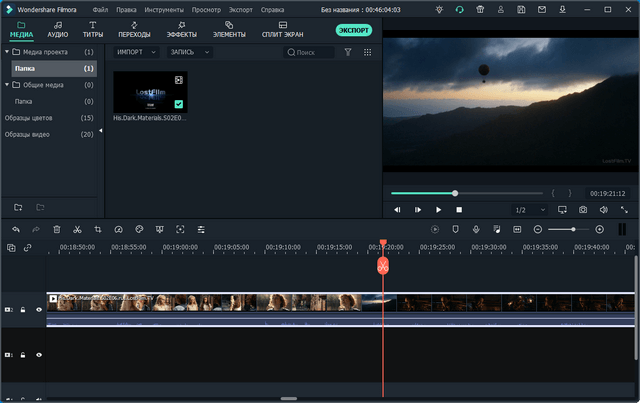Click the voiceover microphone icon
This screenshot has height=403, width=640.
476,229
